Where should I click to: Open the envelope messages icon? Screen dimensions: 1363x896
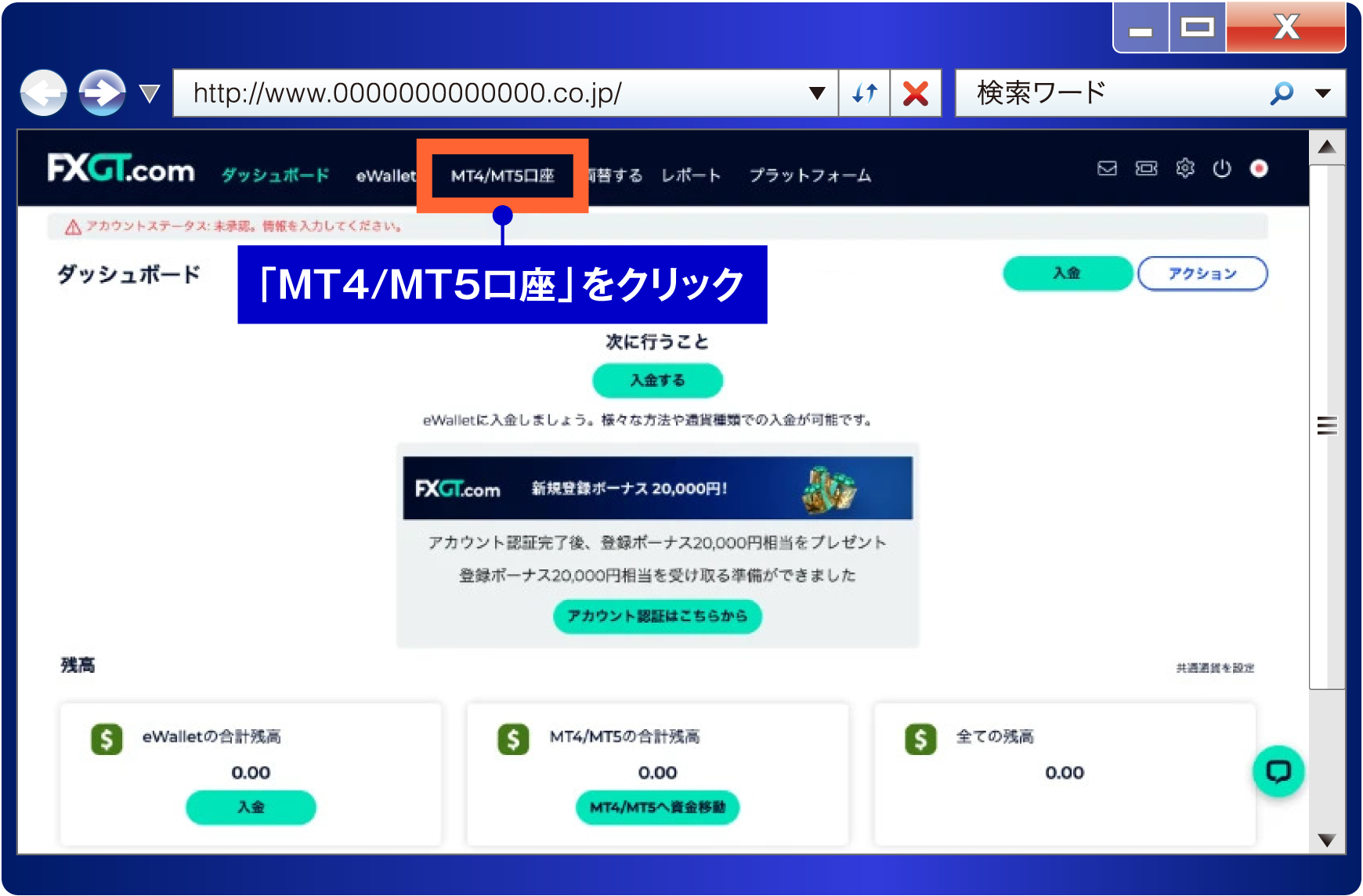point(1107,168)
